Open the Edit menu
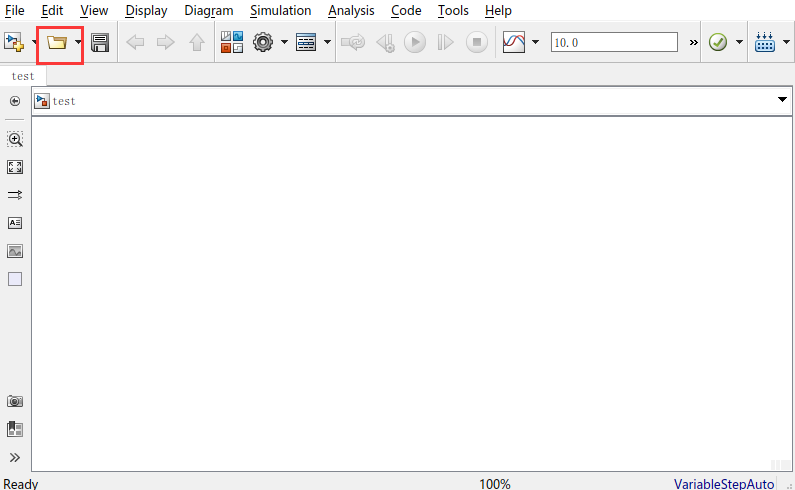Screen dimensions: 795x490 point(52,10)
